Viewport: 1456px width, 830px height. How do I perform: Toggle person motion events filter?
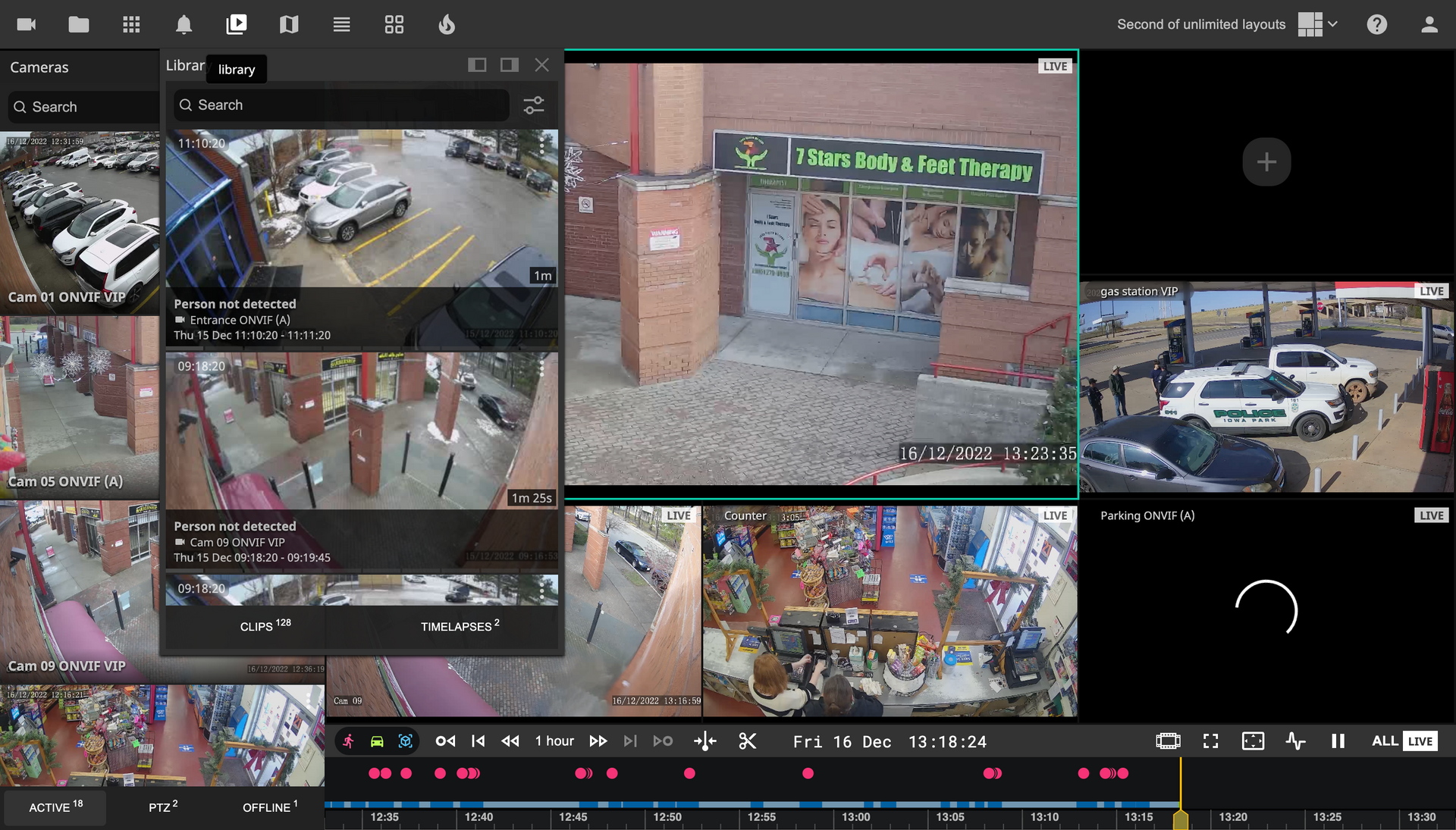(348, 741)
